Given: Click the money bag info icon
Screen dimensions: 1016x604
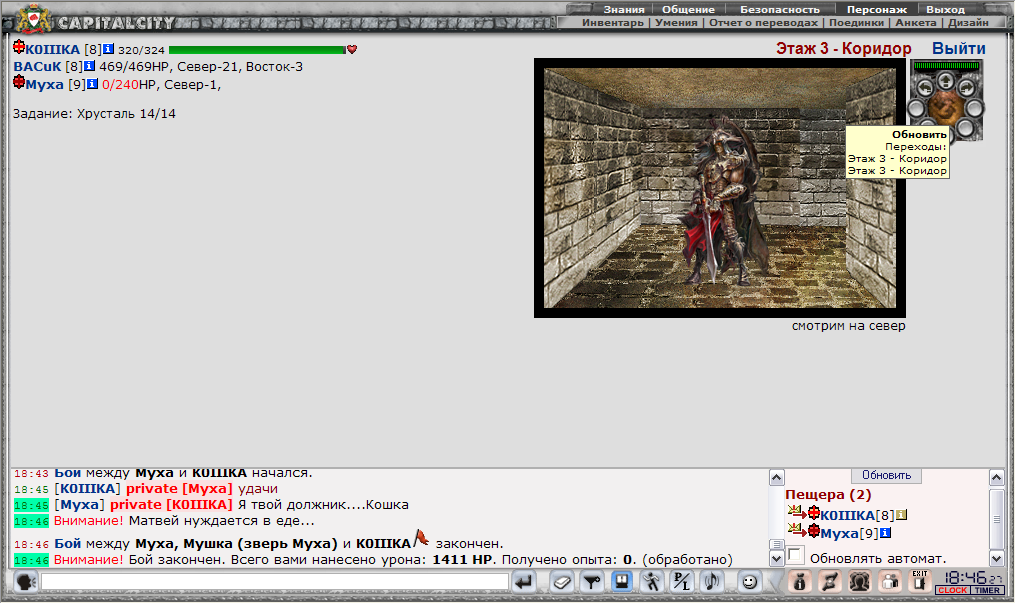Looking at the screenshot, I should pyautogui.click(x=800, y=581).
